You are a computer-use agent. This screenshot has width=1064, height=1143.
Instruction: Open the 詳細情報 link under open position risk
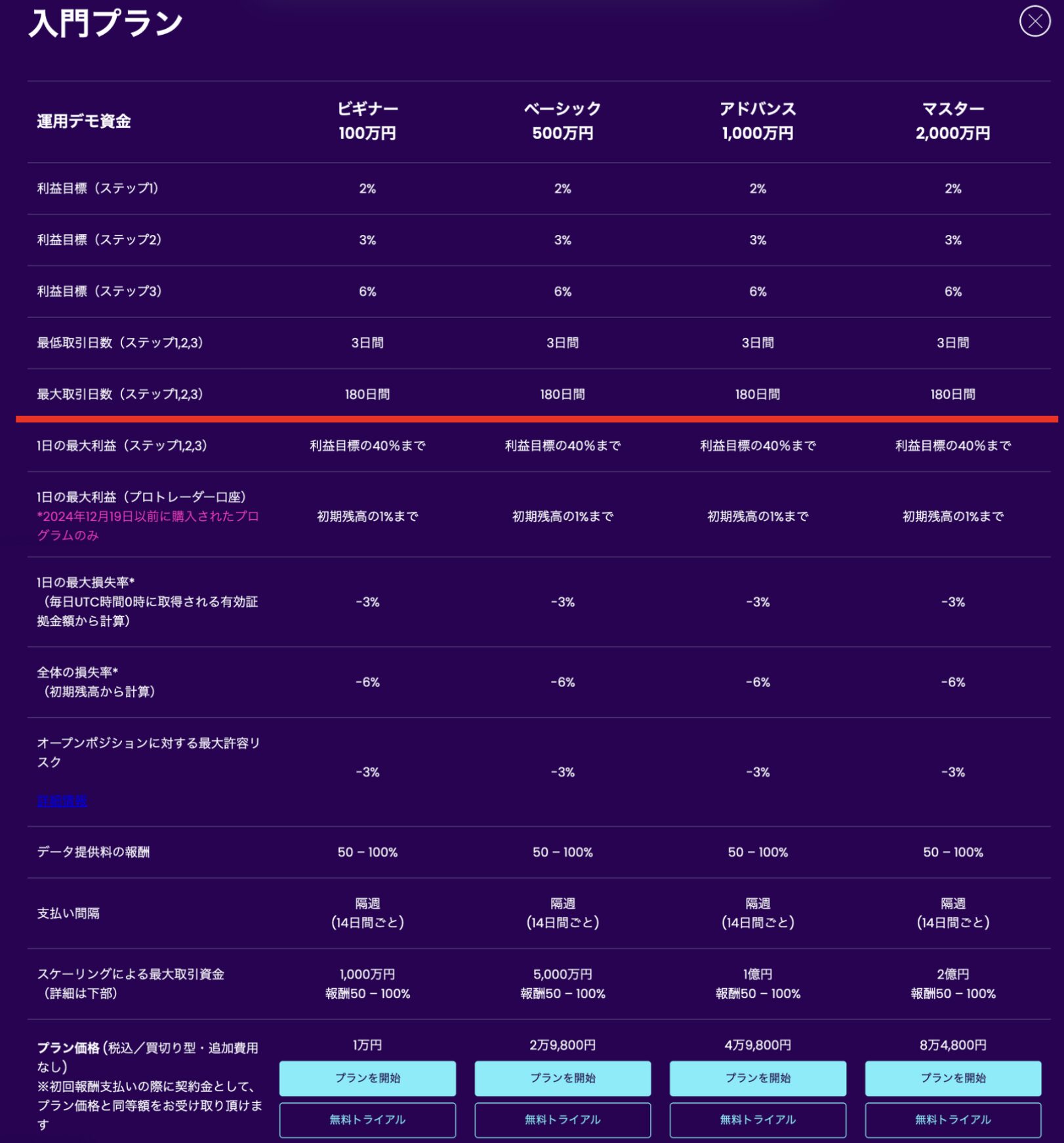62,801
